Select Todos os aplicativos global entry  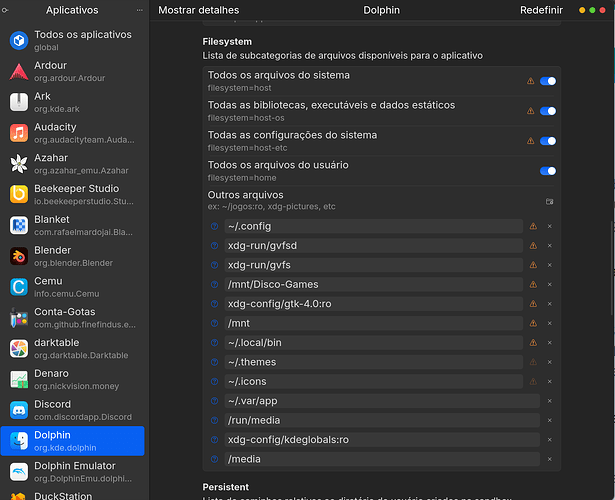[73, 40]
